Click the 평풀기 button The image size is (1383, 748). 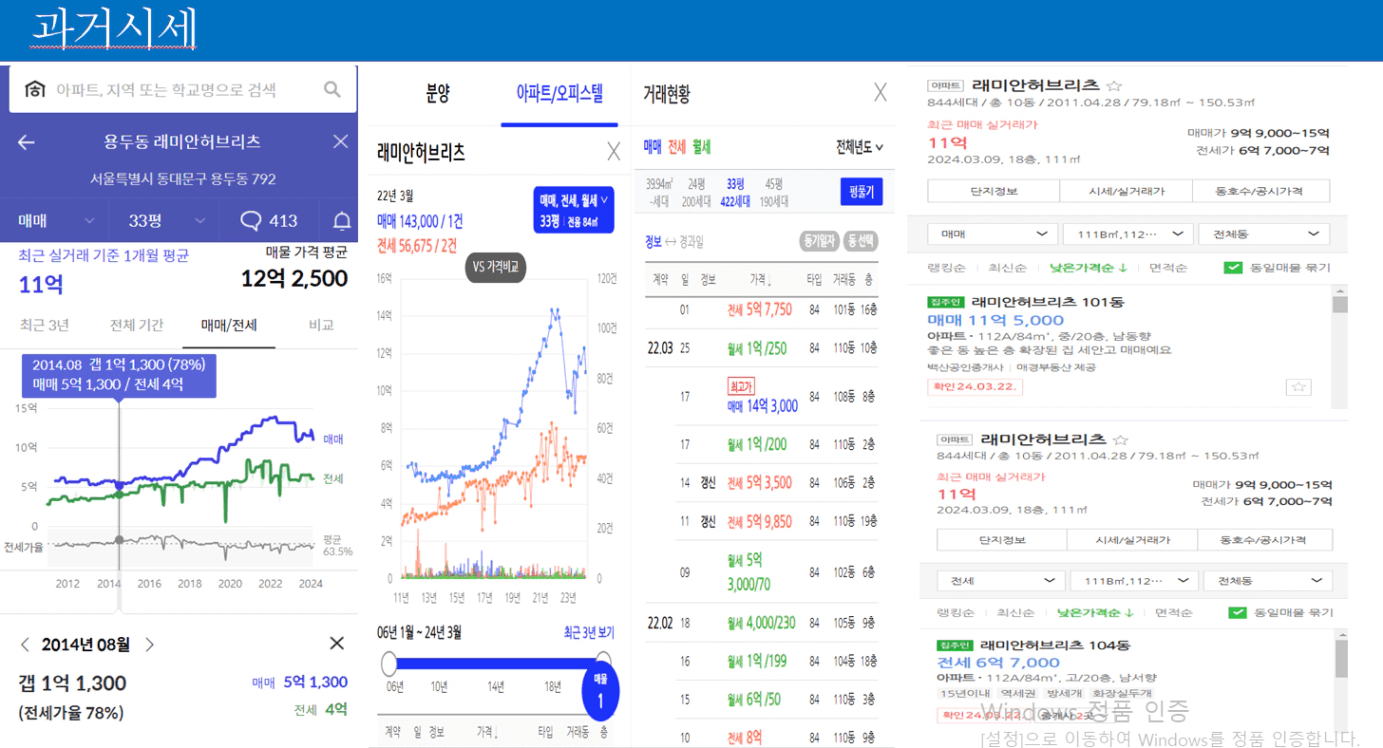pyautogui.click(x=861, y=191)
